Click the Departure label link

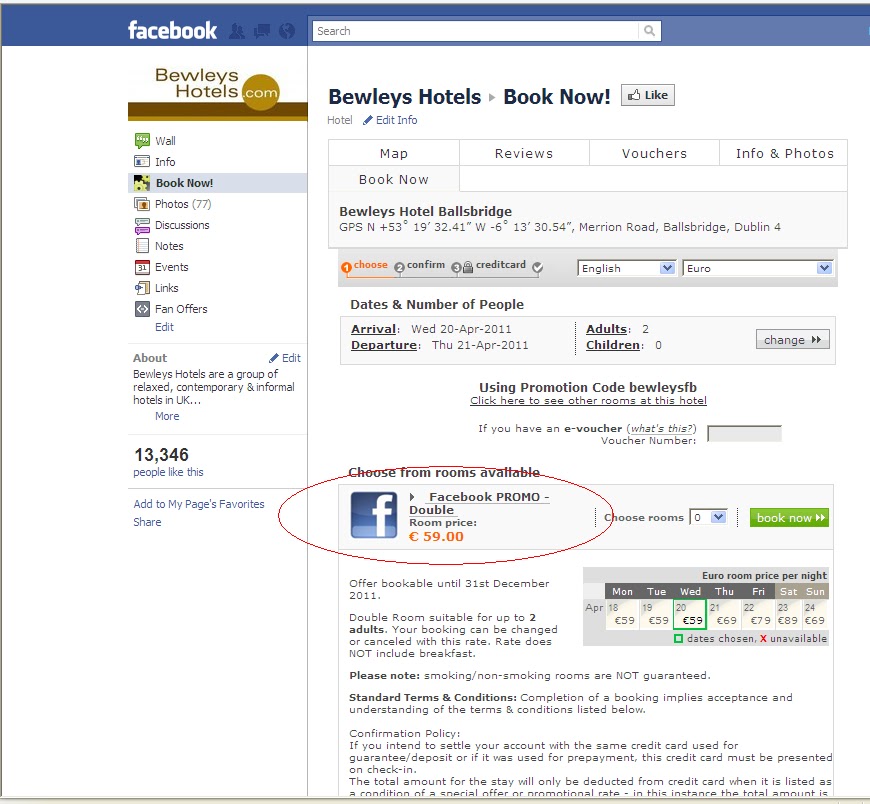tap(384, 345)
